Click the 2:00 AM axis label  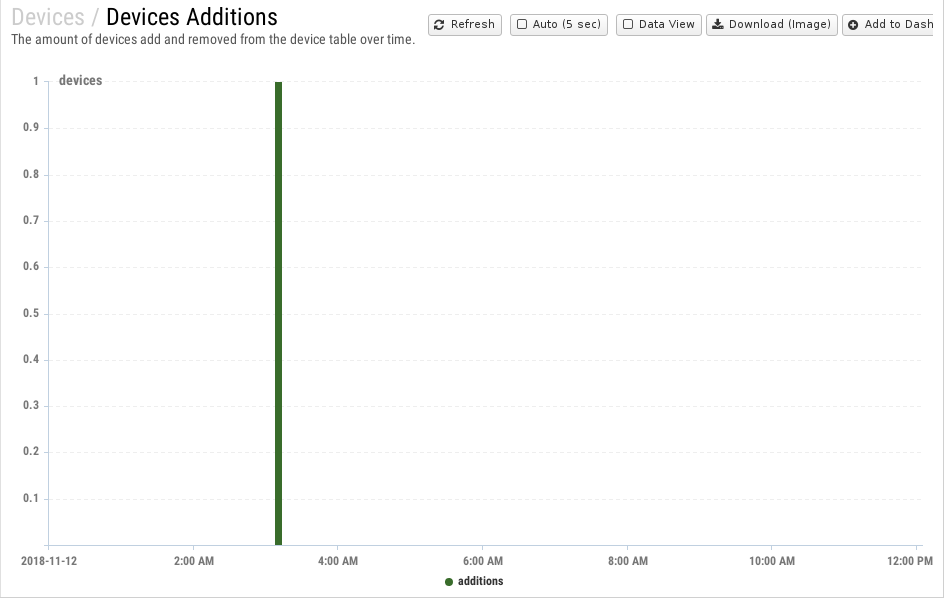[194, 561]
